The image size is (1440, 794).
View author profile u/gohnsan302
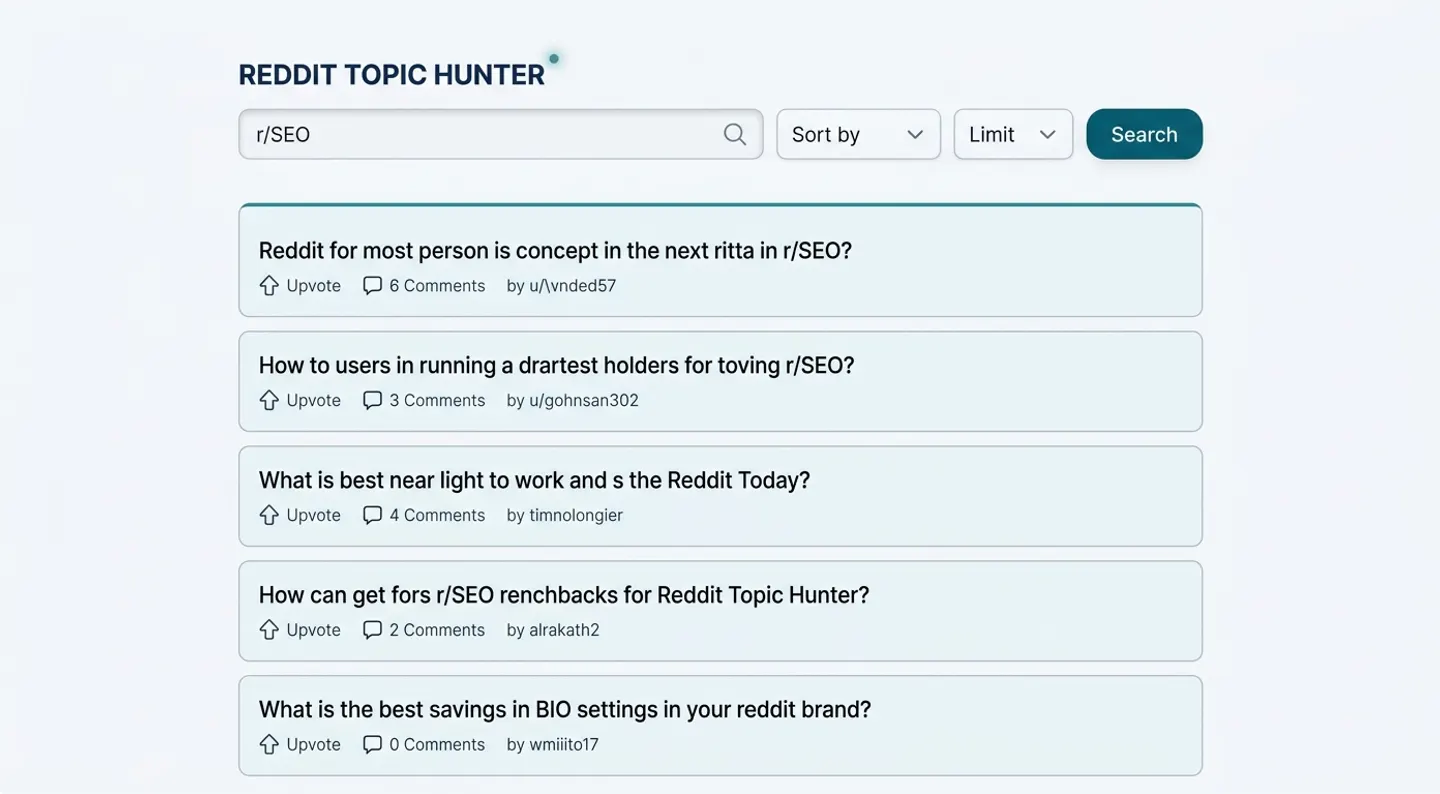(584, 400)
